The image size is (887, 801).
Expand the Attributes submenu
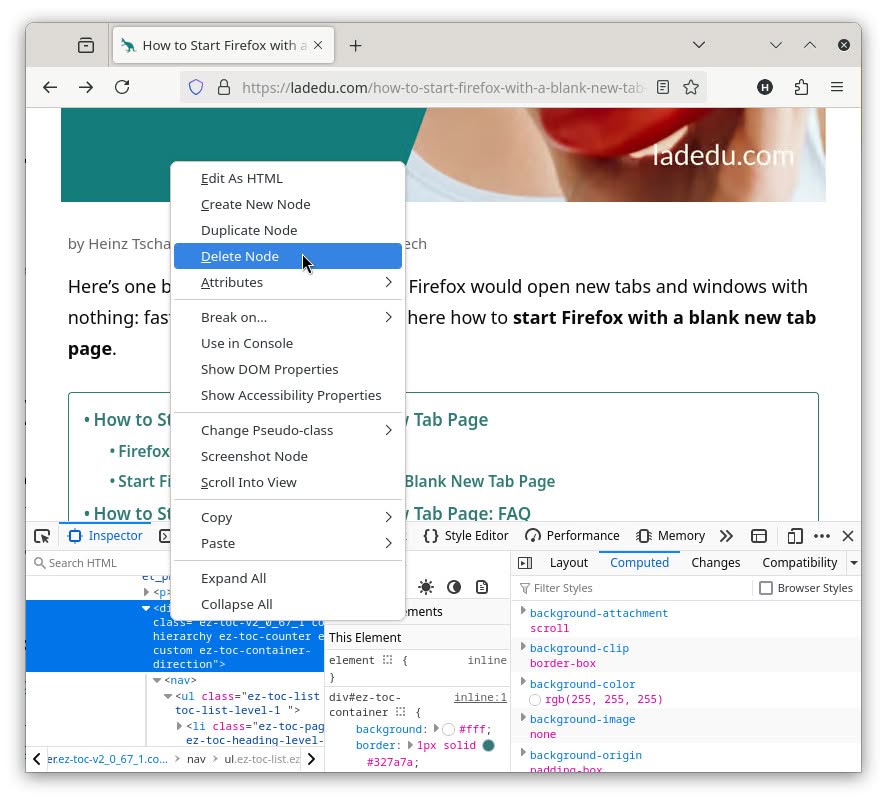288,282
